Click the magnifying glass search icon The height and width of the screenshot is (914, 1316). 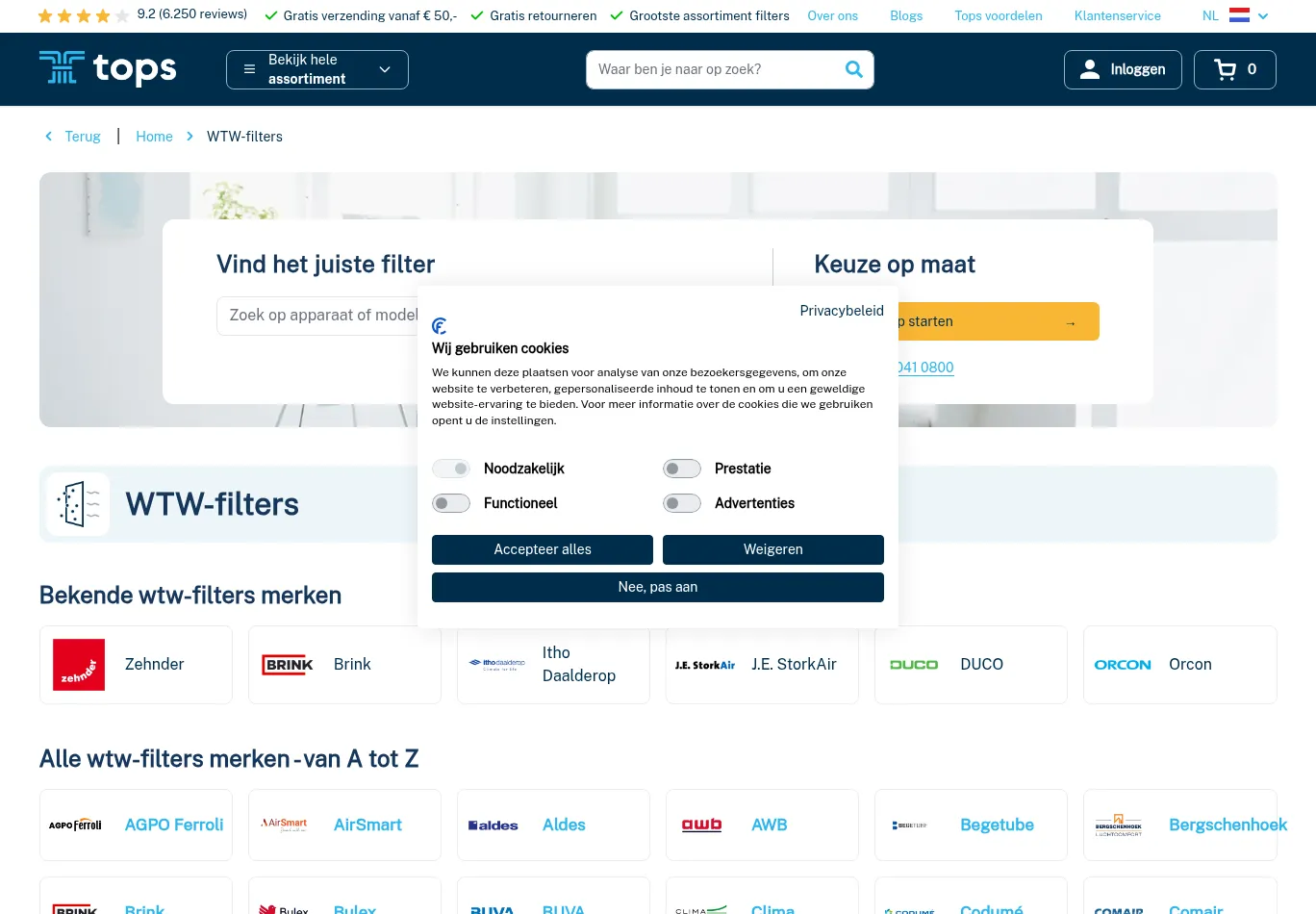point(853,69)
